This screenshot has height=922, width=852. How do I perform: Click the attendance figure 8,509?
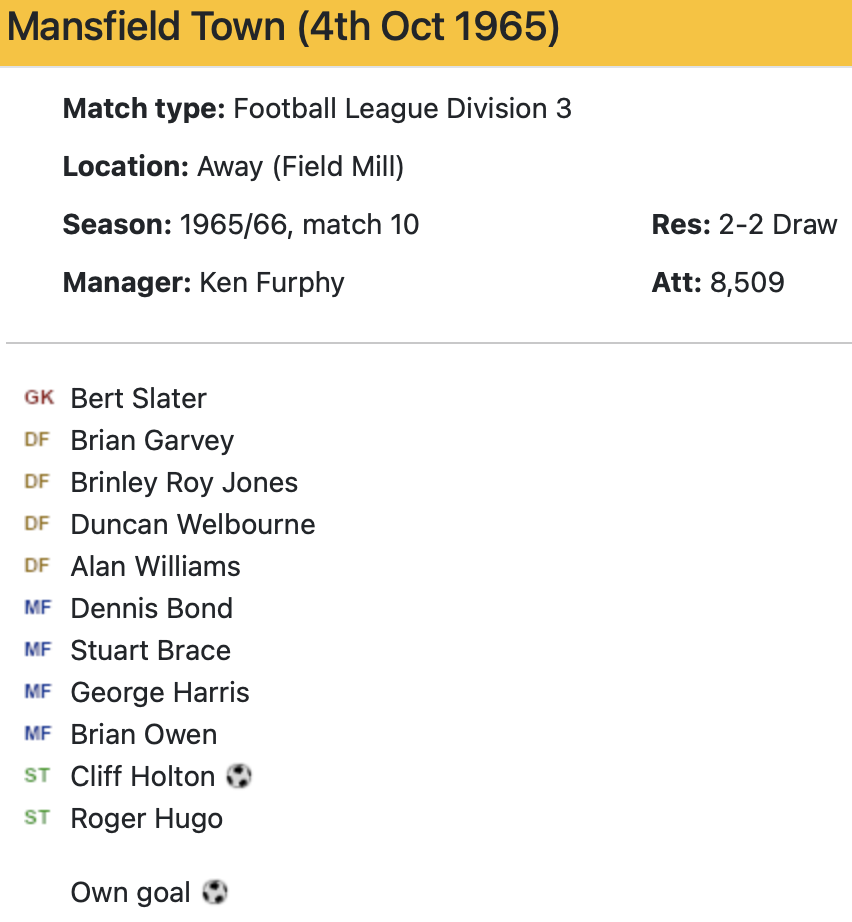[746, 282]
